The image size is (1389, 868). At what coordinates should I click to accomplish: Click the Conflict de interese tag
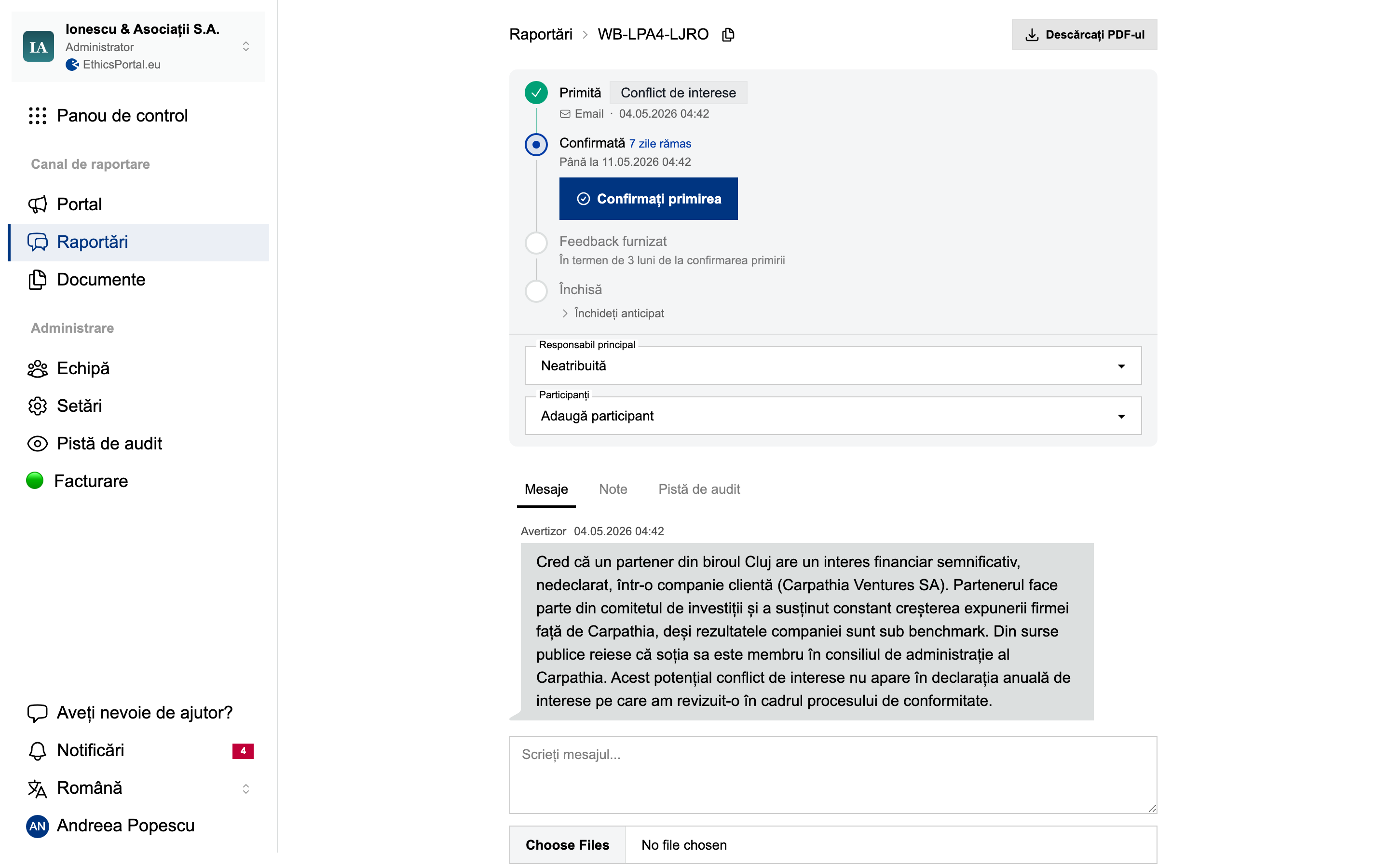click(678, 93)
